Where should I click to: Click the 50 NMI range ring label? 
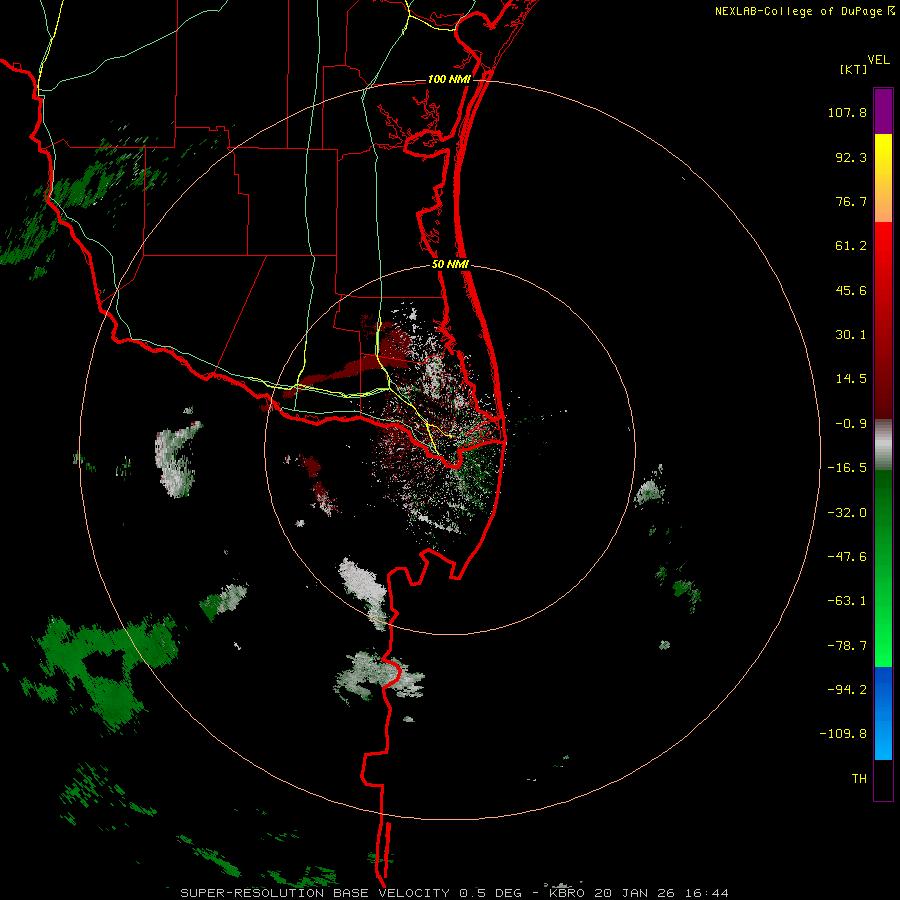(x=450, y=265)
